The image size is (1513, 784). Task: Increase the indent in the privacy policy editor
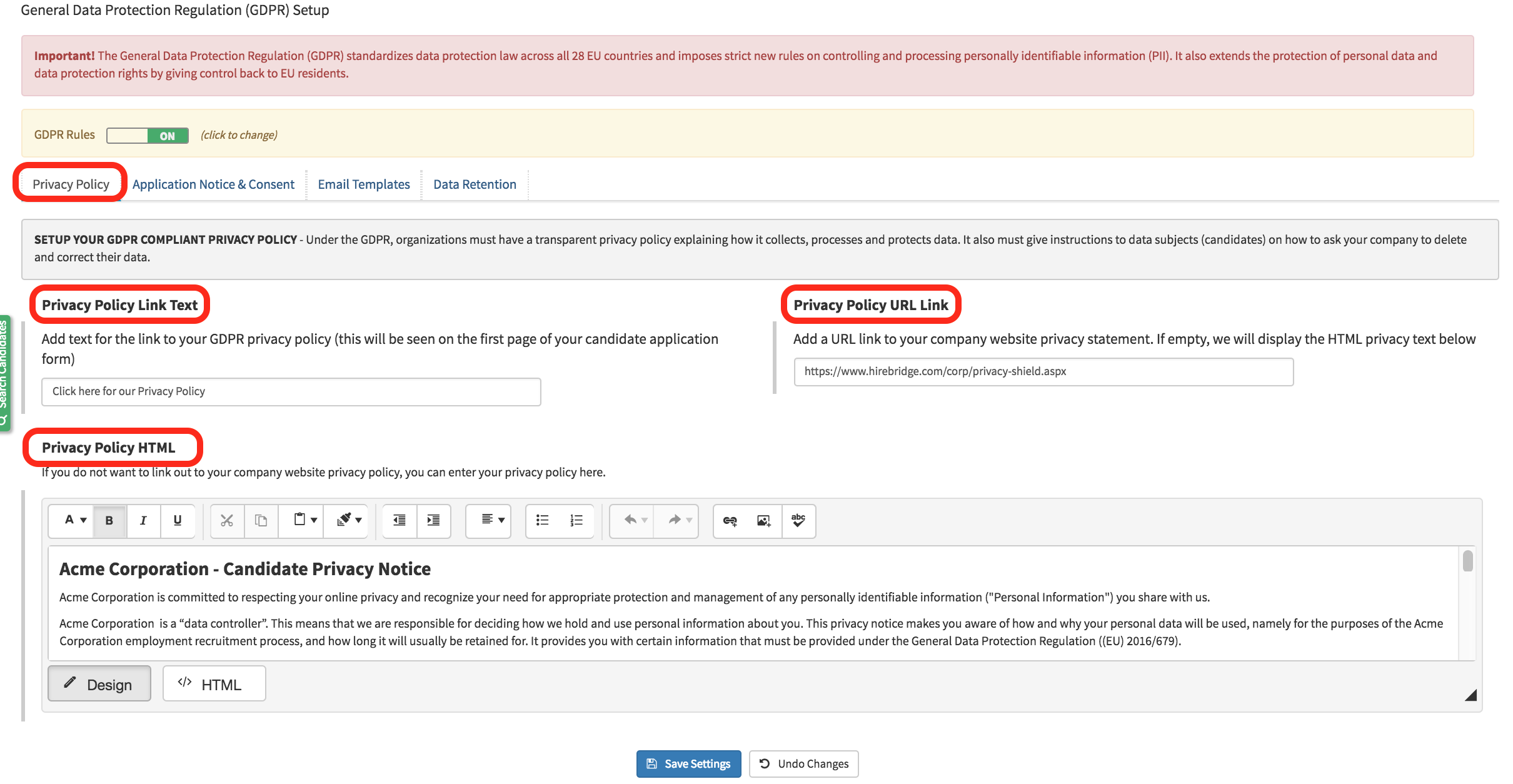[x=433, y=521]
